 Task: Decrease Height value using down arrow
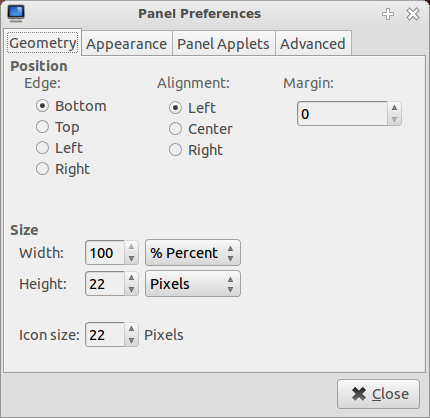click(131, 290)
